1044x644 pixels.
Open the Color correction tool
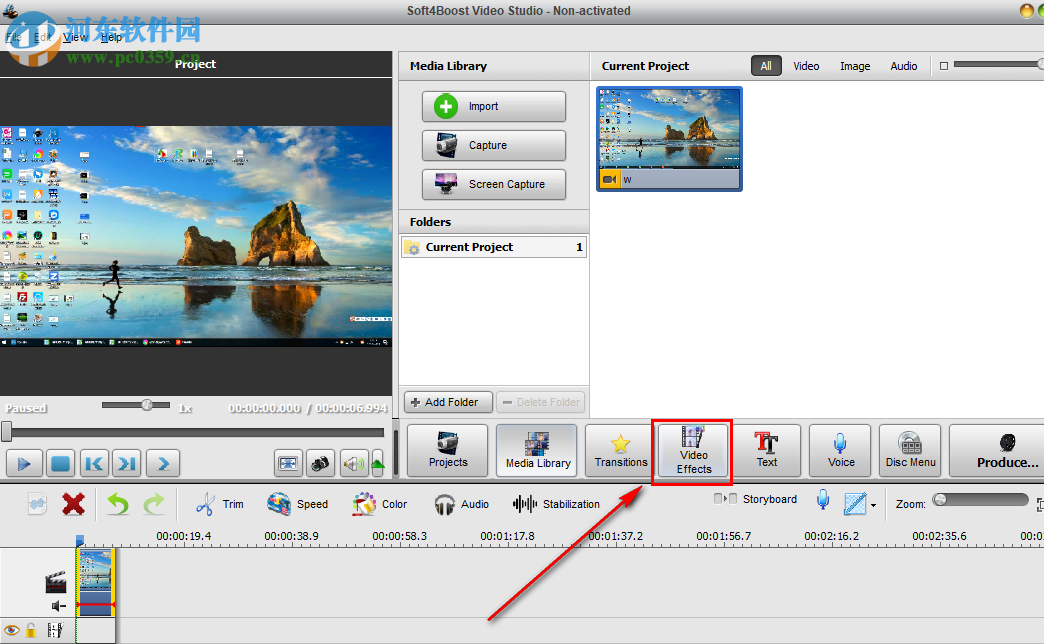click(x=380, y=504)
